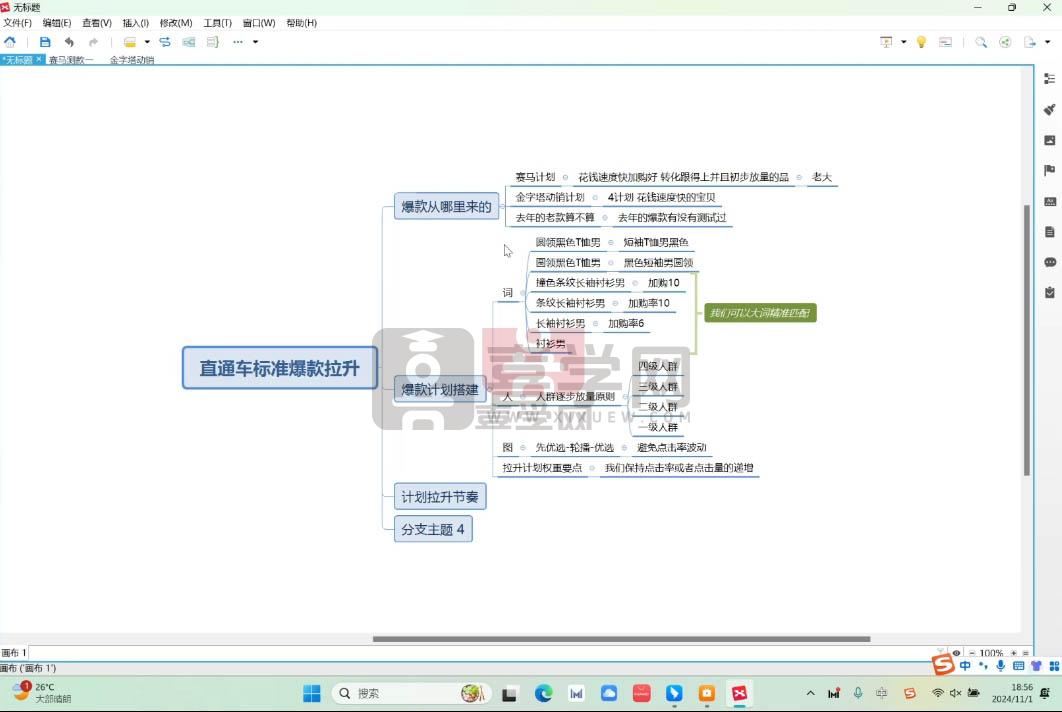Open the Notes panel in the right sidebar
Image resolution: width=1062 pixels, height=712 pixels.
coord(1049,232)
